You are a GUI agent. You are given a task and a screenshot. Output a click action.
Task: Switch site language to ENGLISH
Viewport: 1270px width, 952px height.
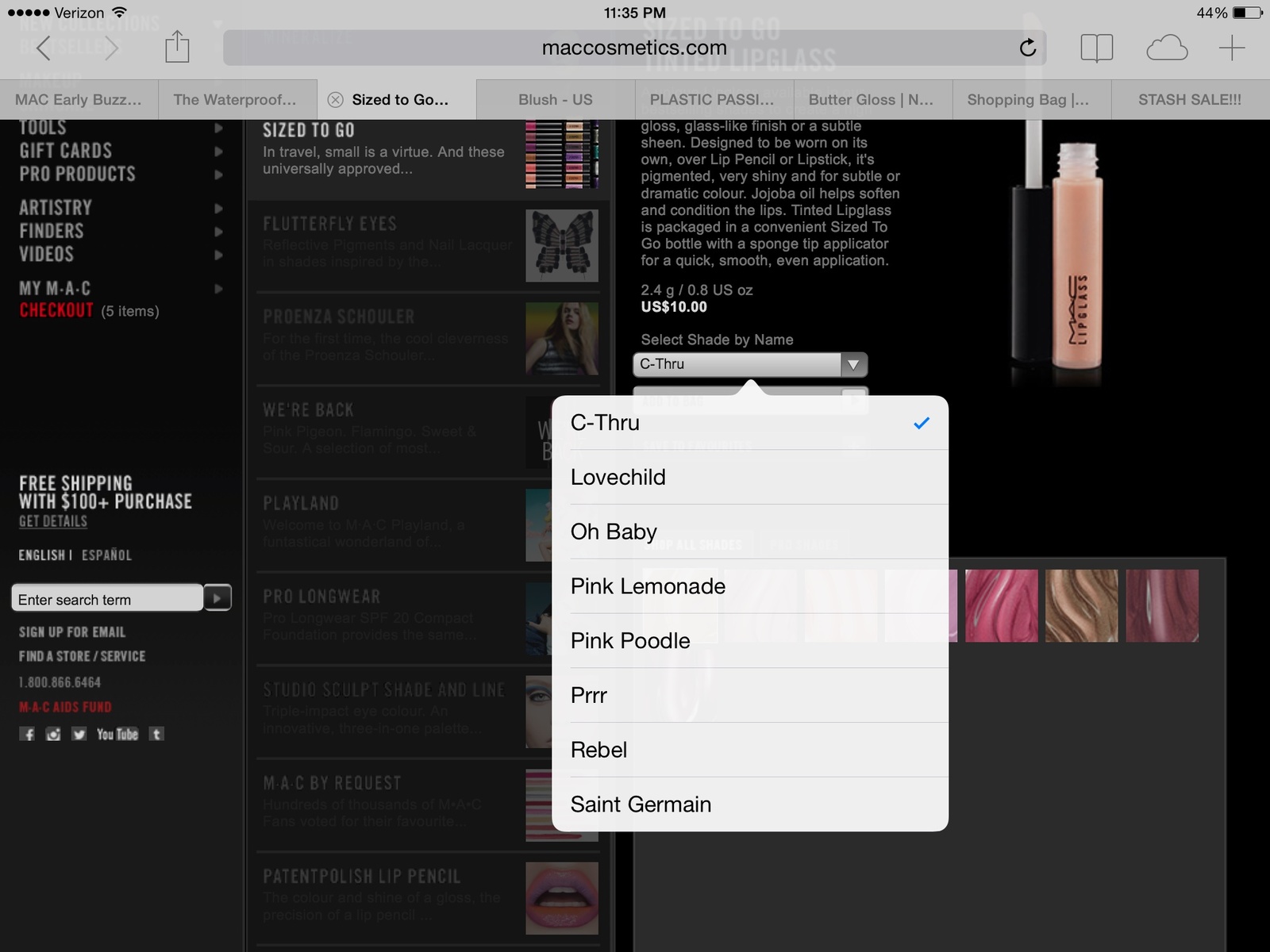42,555
